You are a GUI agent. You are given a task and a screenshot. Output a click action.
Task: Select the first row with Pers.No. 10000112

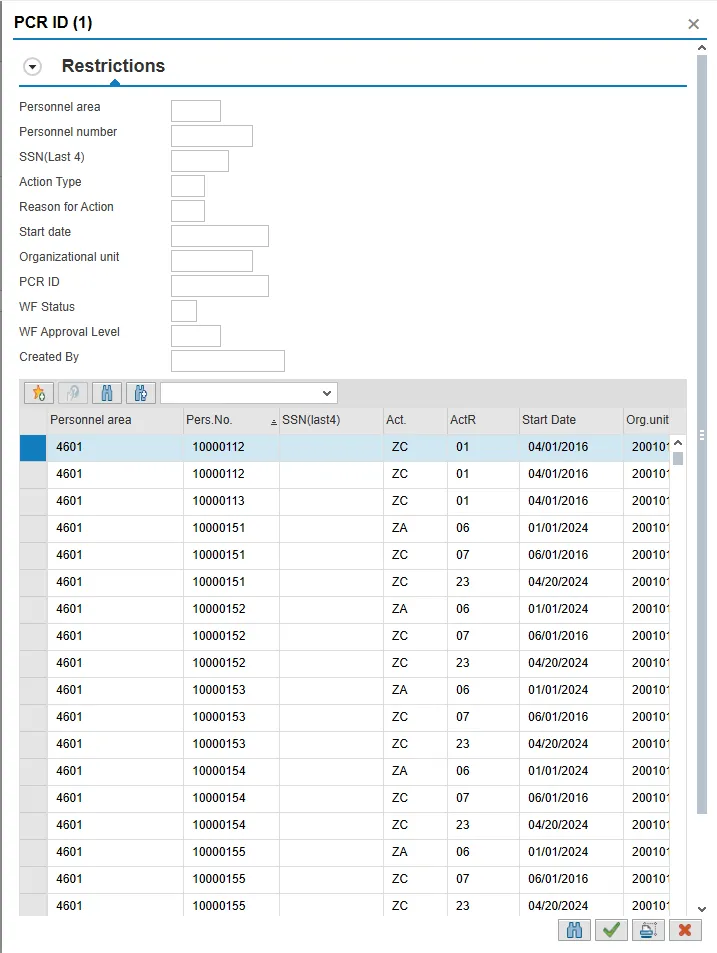pos(34,448)
